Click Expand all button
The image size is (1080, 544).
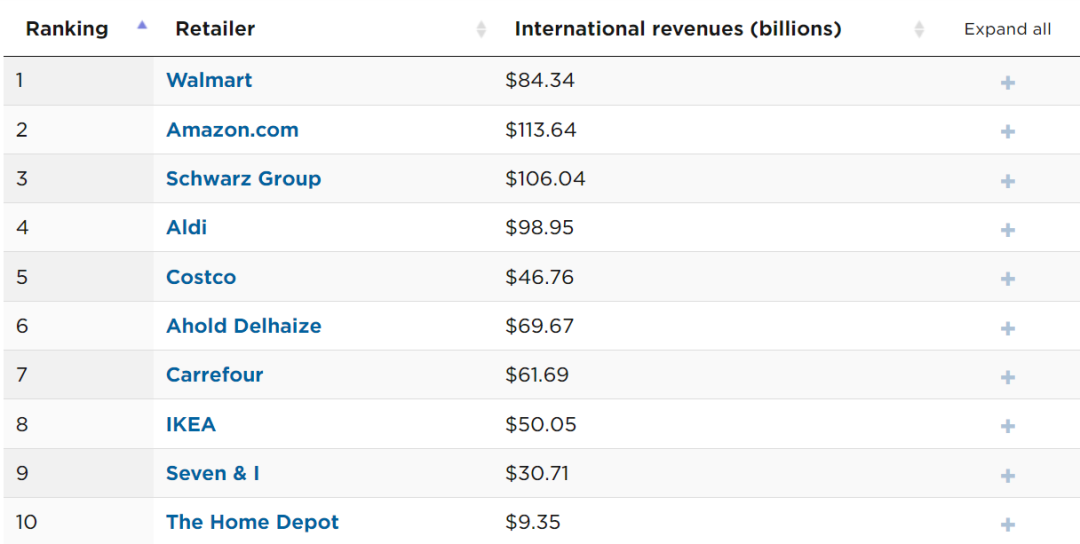coord(1007,29)
